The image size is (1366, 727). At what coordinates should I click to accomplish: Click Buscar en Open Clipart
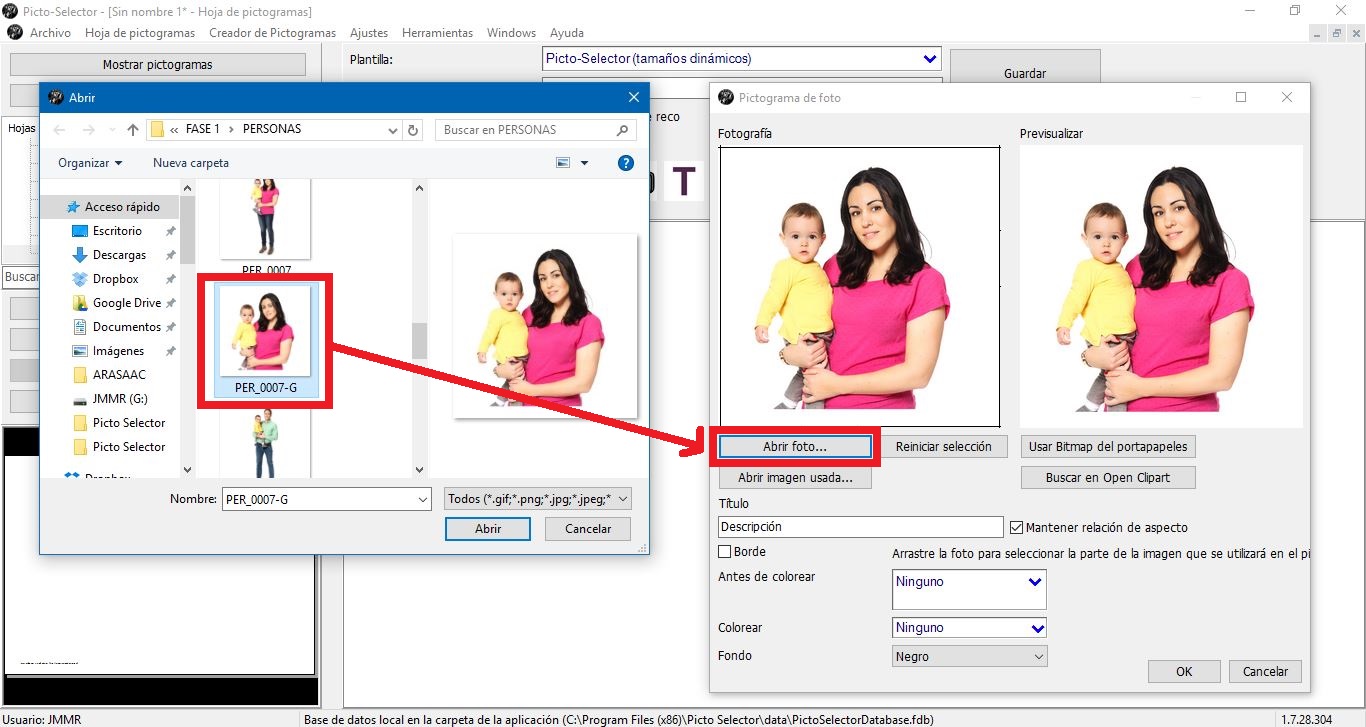pyautogui.click(x=1107, y=477)
